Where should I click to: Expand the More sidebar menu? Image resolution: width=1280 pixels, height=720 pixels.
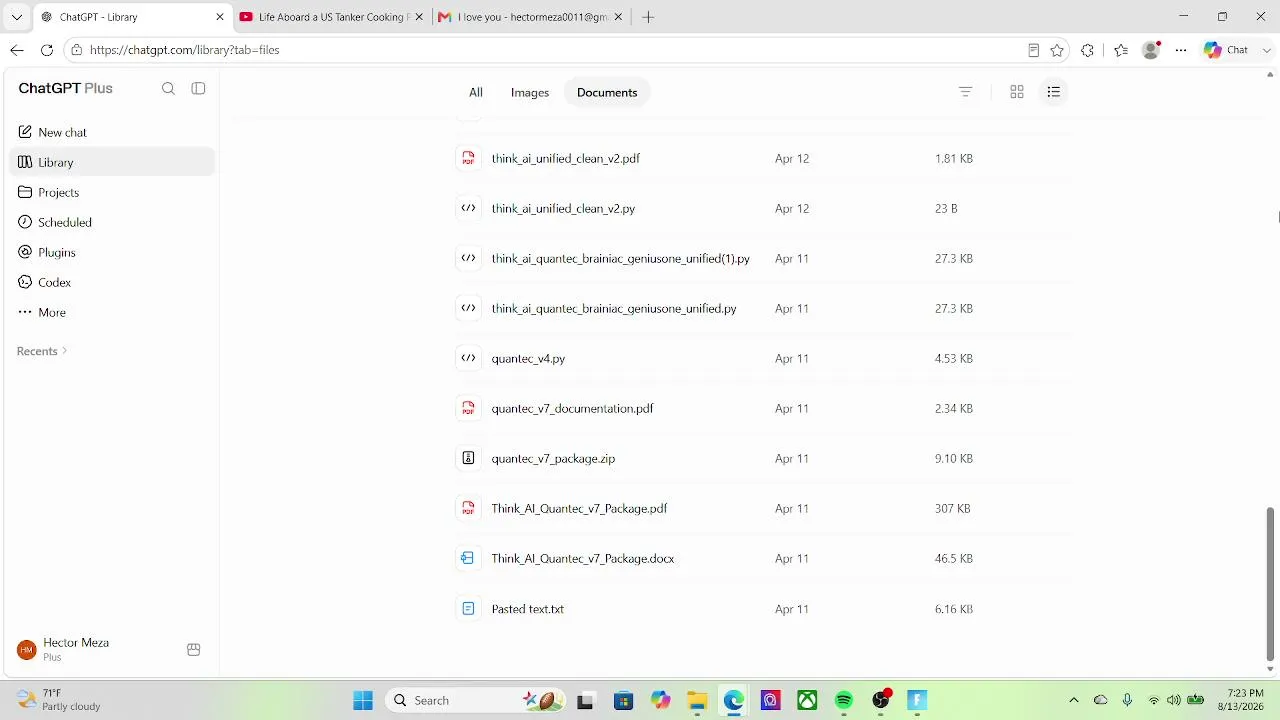(111, 312)
